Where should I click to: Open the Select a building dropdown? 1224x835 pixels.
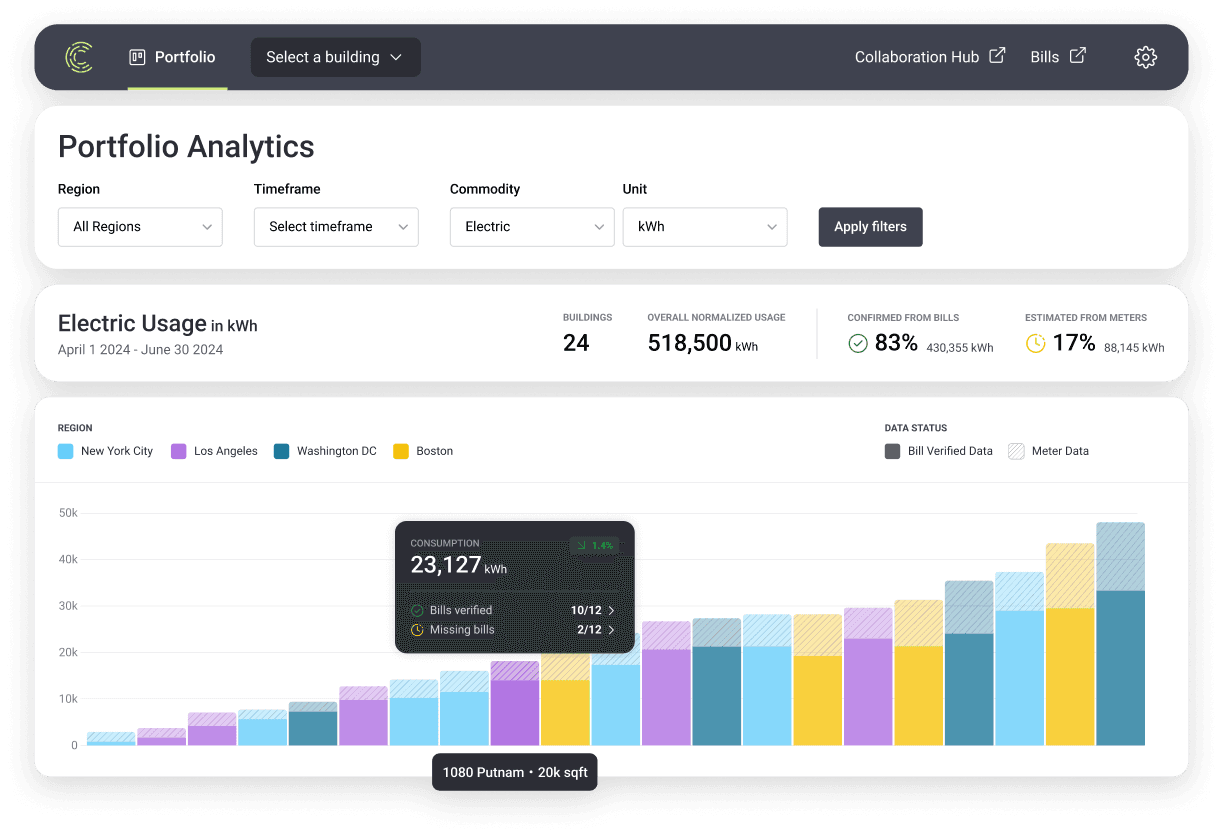(335, 57)
